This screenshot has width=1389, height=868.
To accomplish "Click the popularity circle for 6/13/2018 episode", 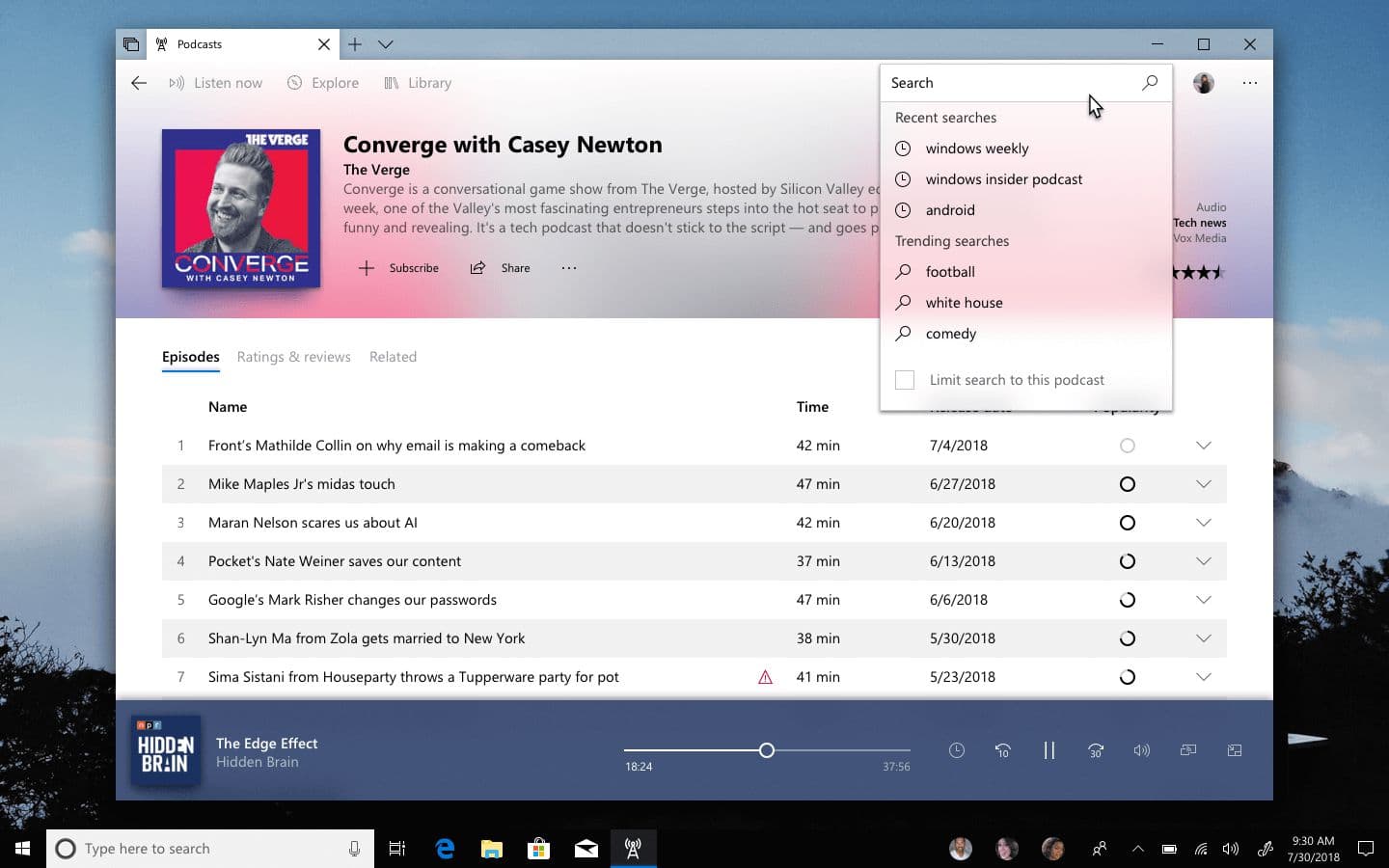I will pos(1128,561).
